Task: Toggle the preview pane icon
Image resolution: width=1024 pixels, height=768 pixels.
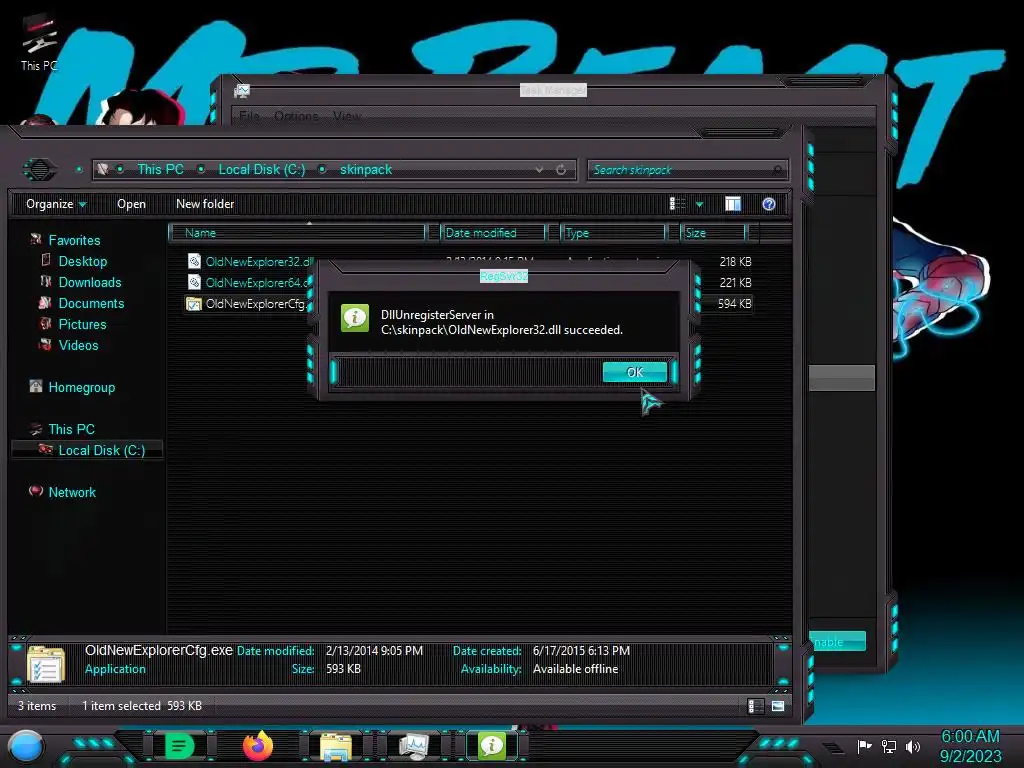Action: click(x=733, y=204)
